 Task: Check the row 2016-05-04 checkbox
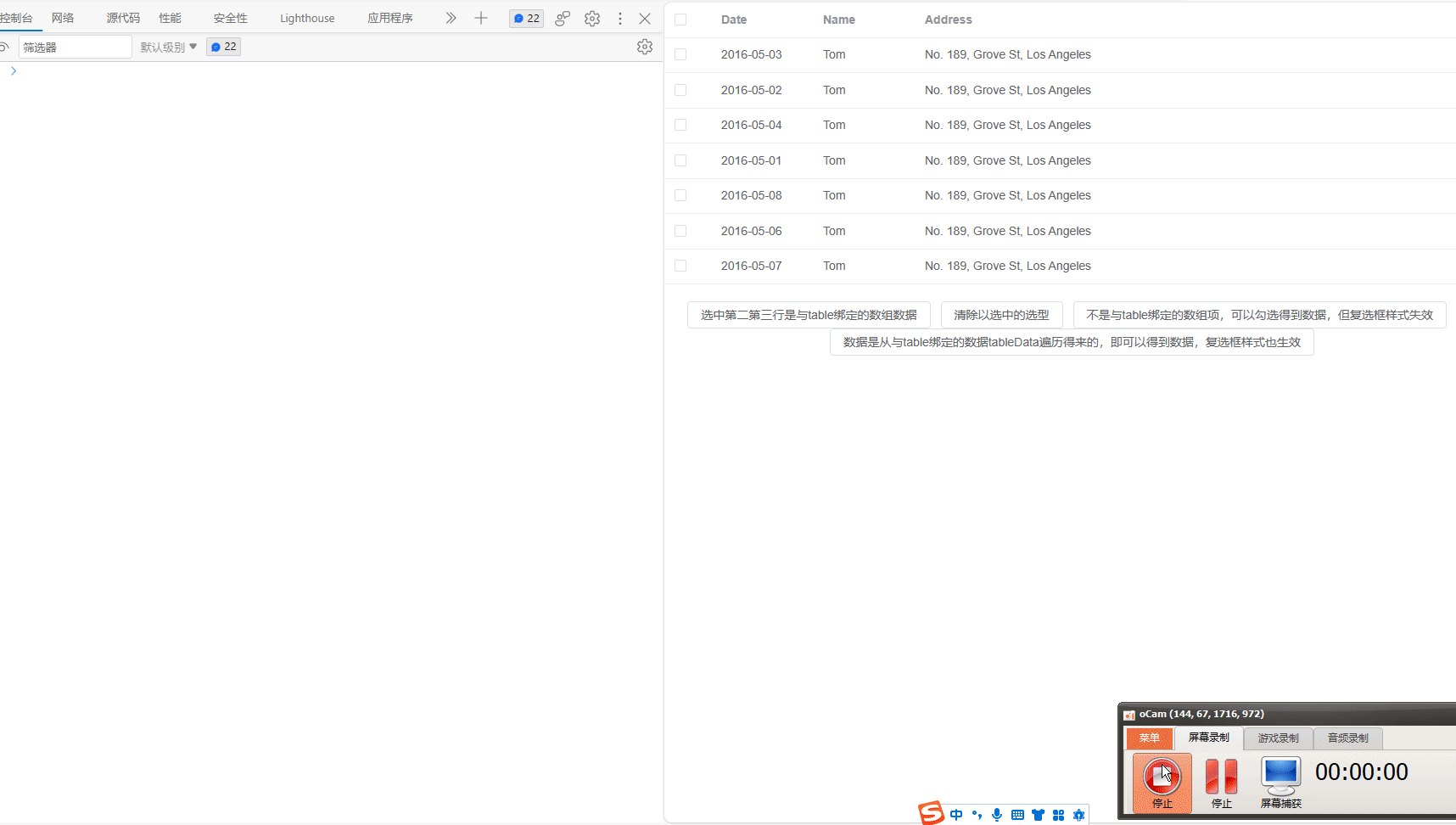(680, 125)
